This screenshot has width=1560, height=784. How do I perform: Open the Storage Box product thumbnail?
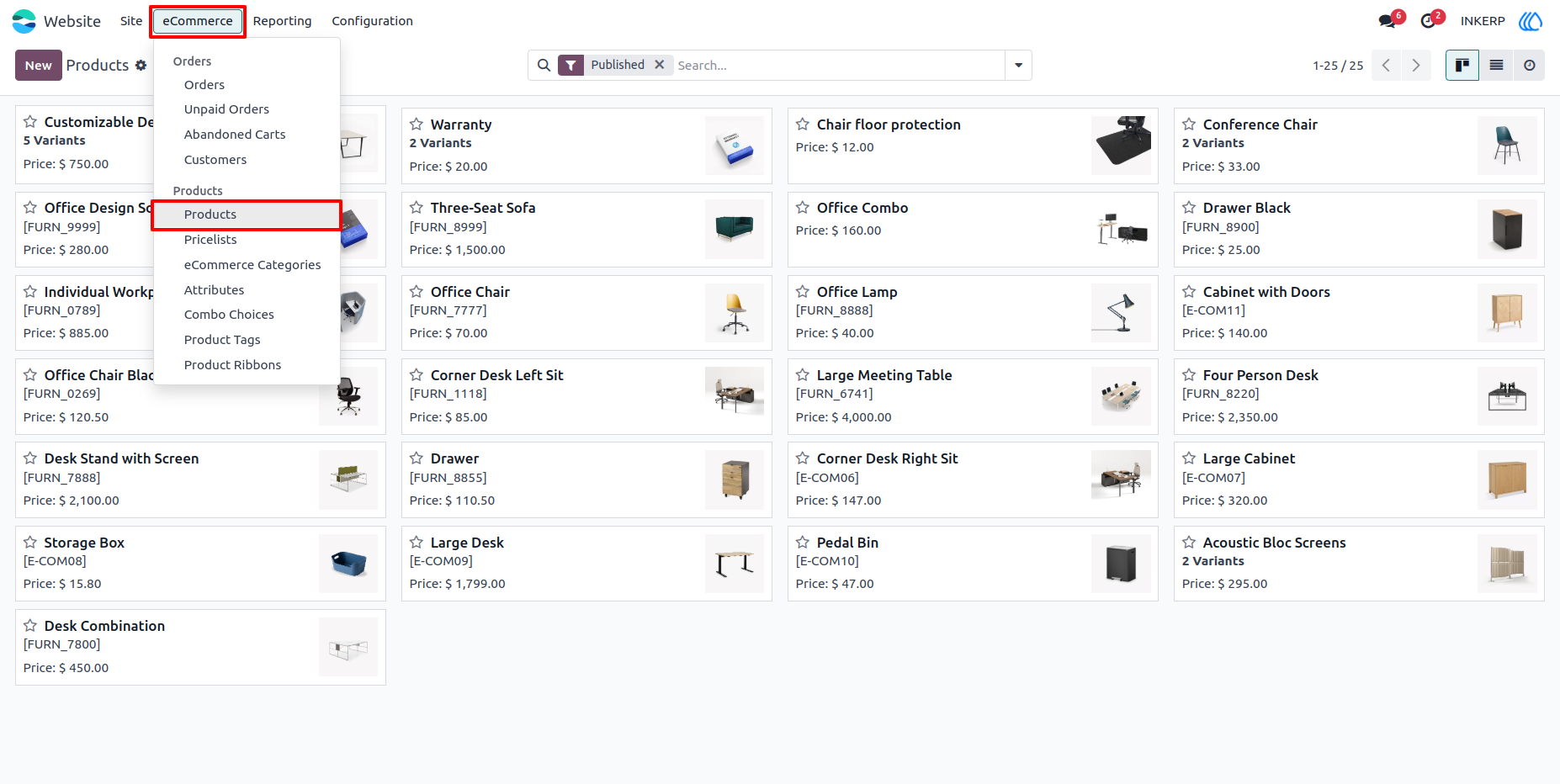pos(348,564)
